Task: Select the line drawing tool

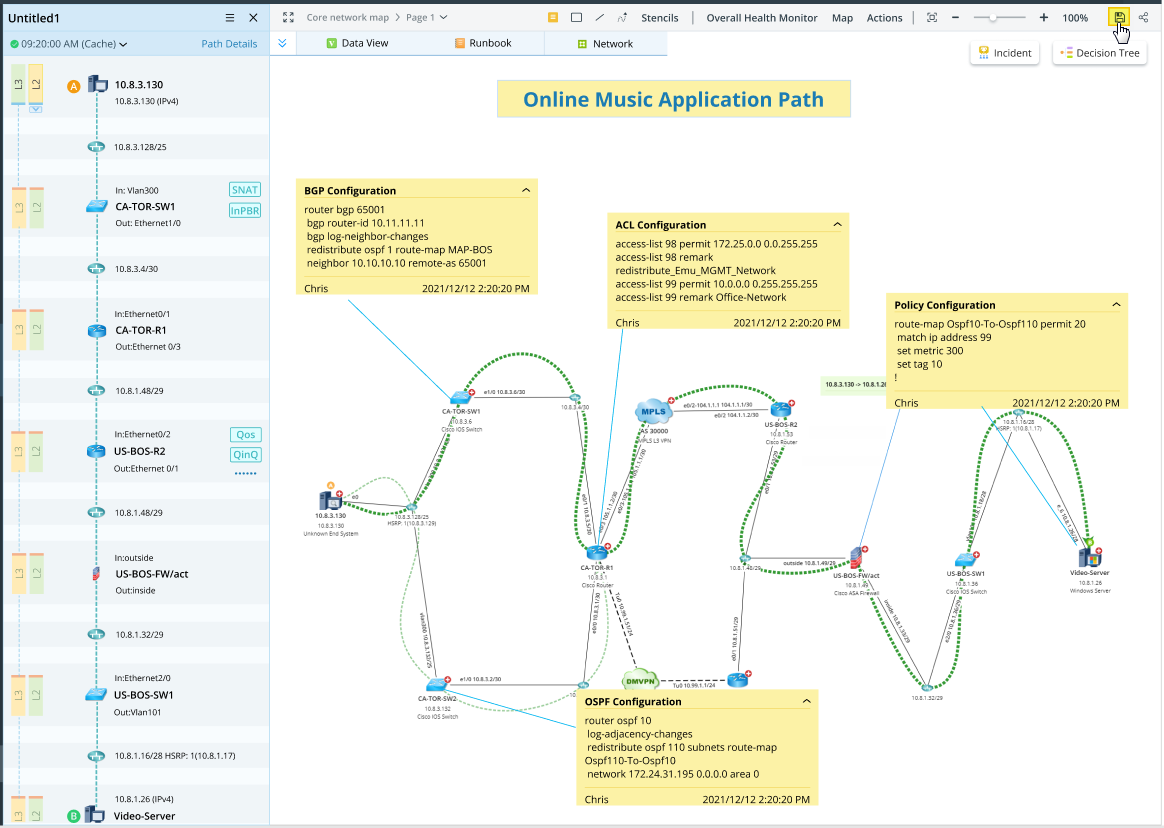Action: 600,17
